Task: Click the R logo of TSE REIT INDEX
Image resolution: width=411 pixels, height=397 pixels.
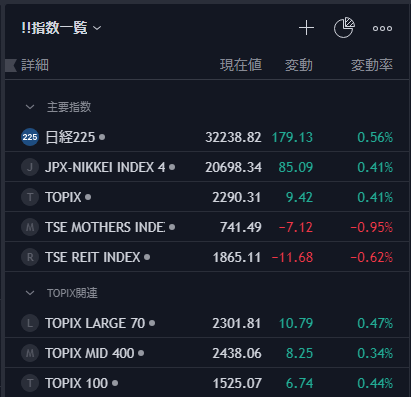Action: [30, 257]
